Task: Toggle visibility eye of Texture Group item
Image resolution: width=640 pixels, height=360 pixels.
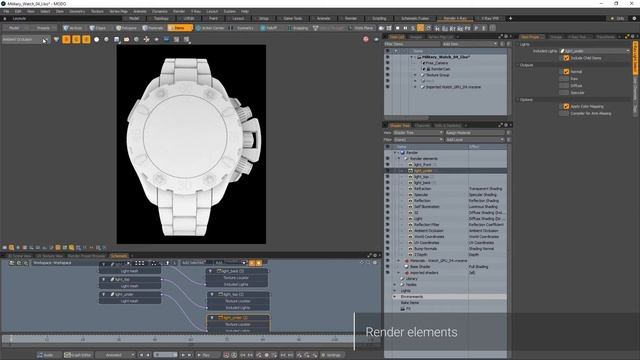Action: [387, 75]
